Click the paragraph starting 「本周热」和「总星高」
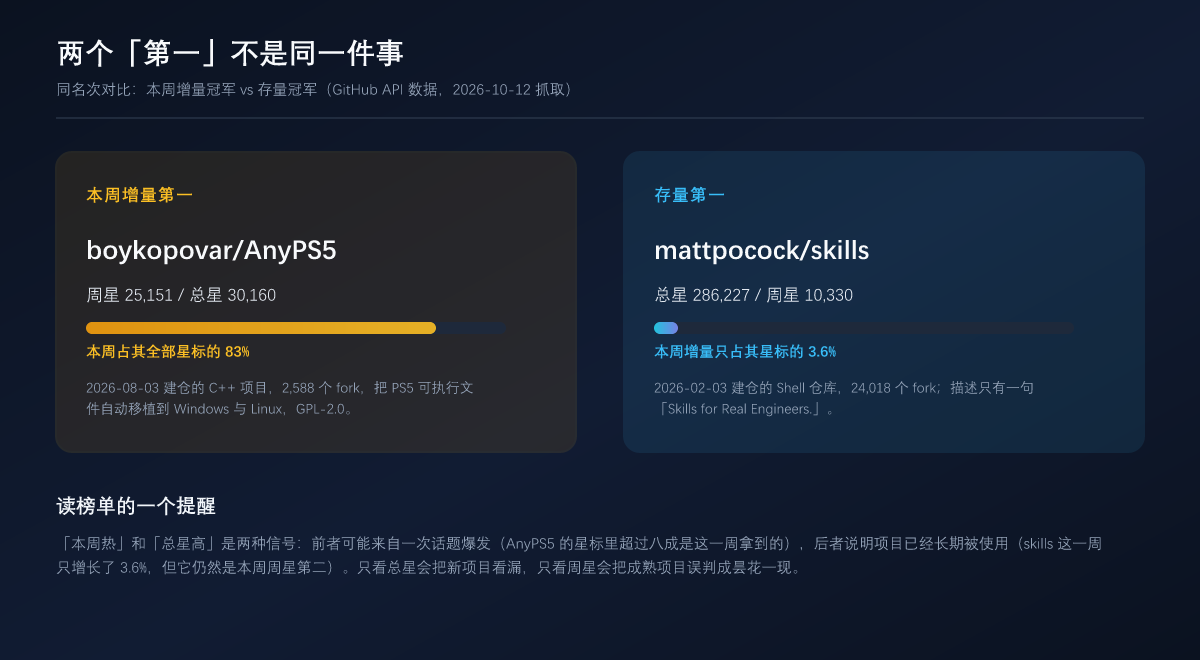 tap(580, 556)
